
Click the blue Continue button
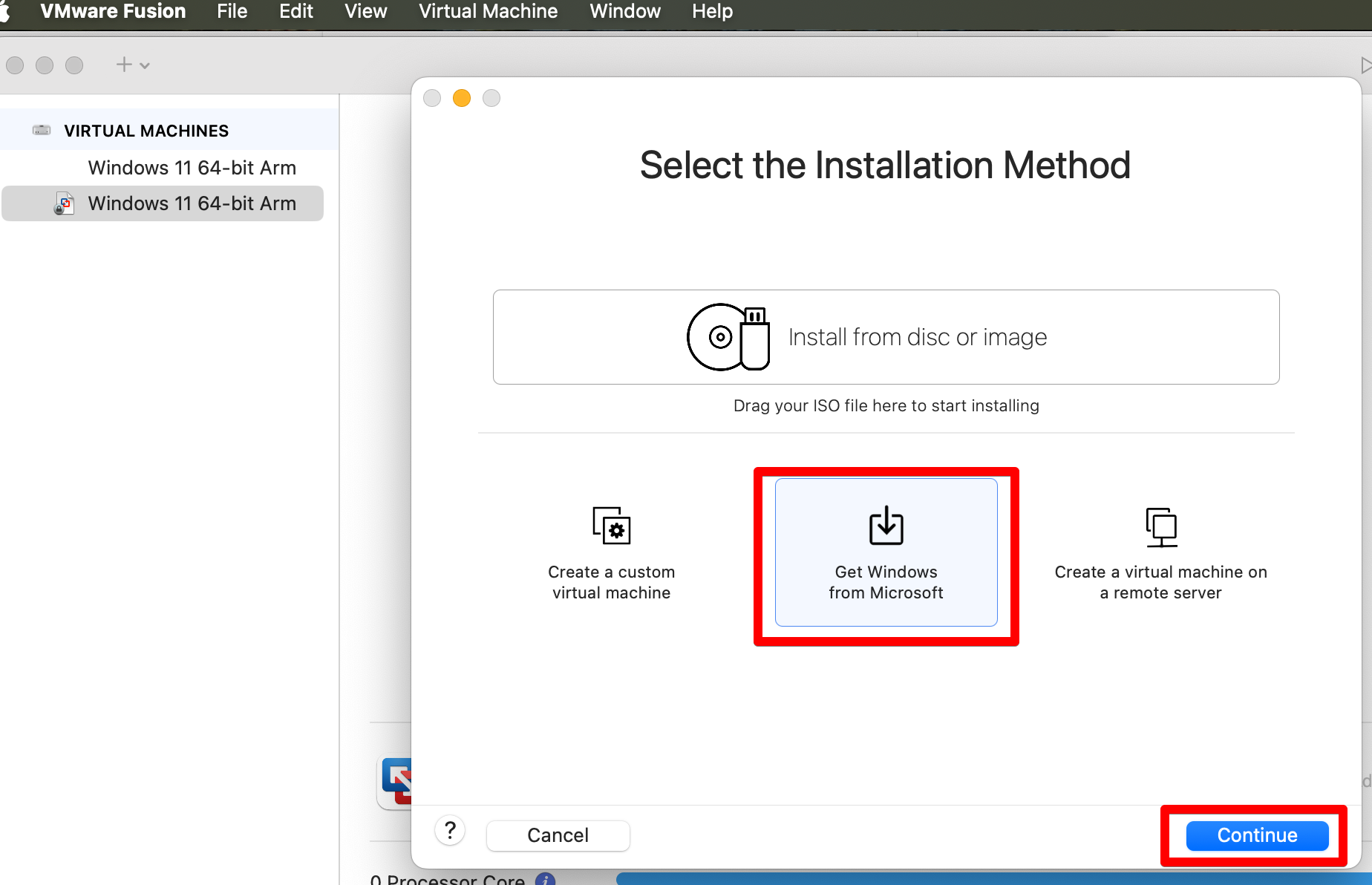[x=1258, y=835]
